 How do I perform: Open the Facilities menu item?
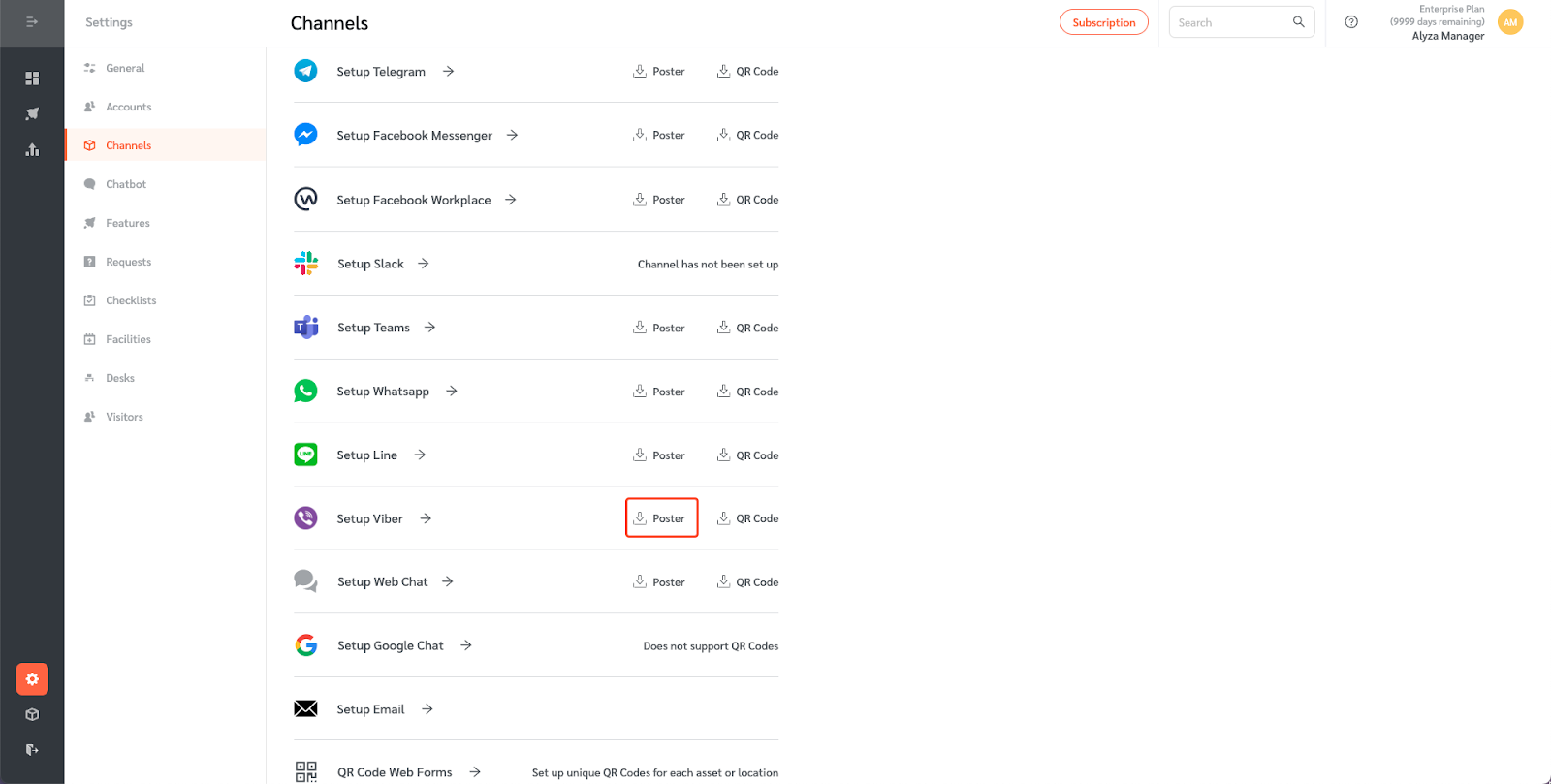point(127,338)
